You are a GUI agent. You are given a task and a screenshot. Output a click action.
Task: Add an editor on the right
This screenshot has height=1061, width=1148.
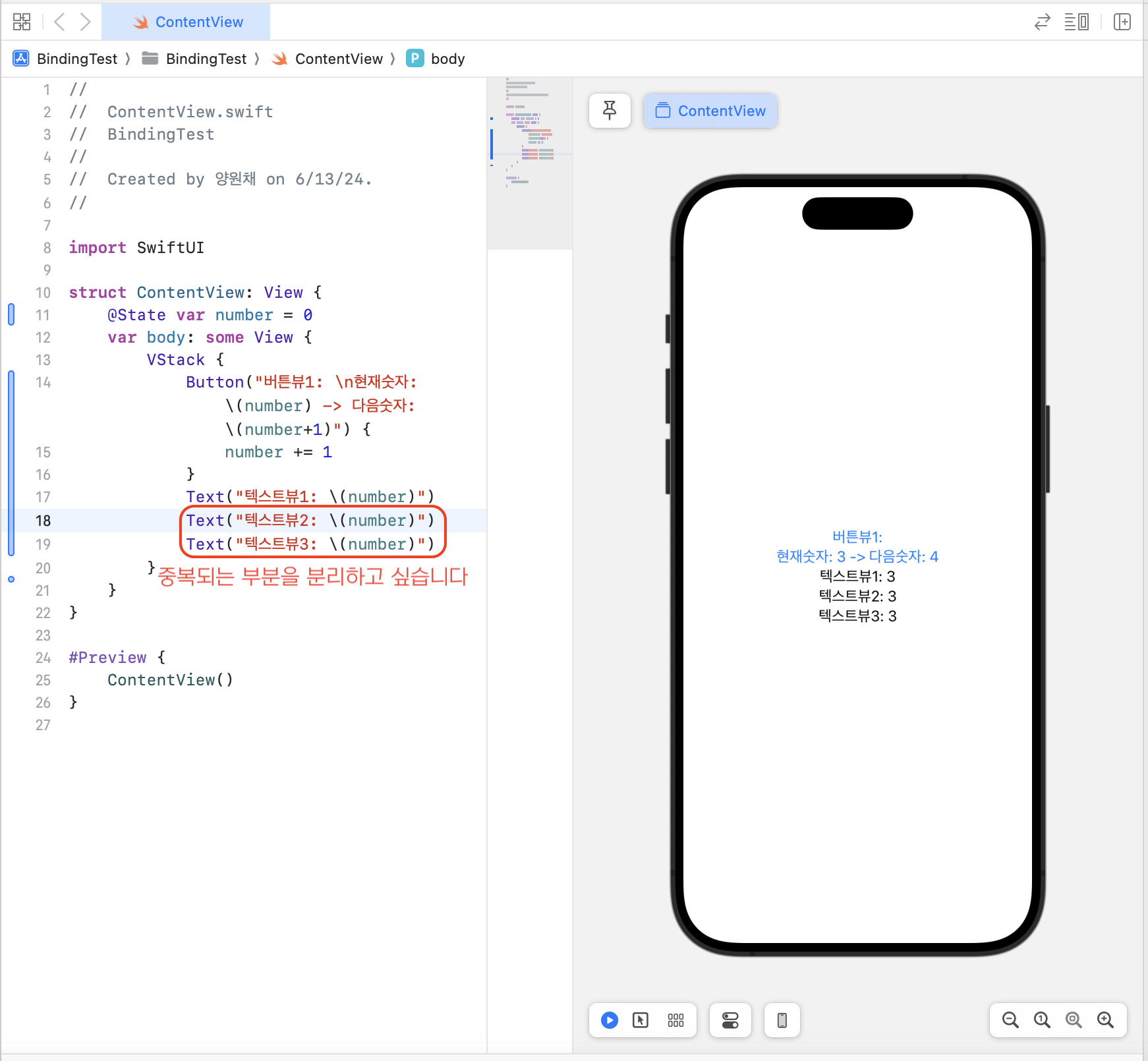1122,22
